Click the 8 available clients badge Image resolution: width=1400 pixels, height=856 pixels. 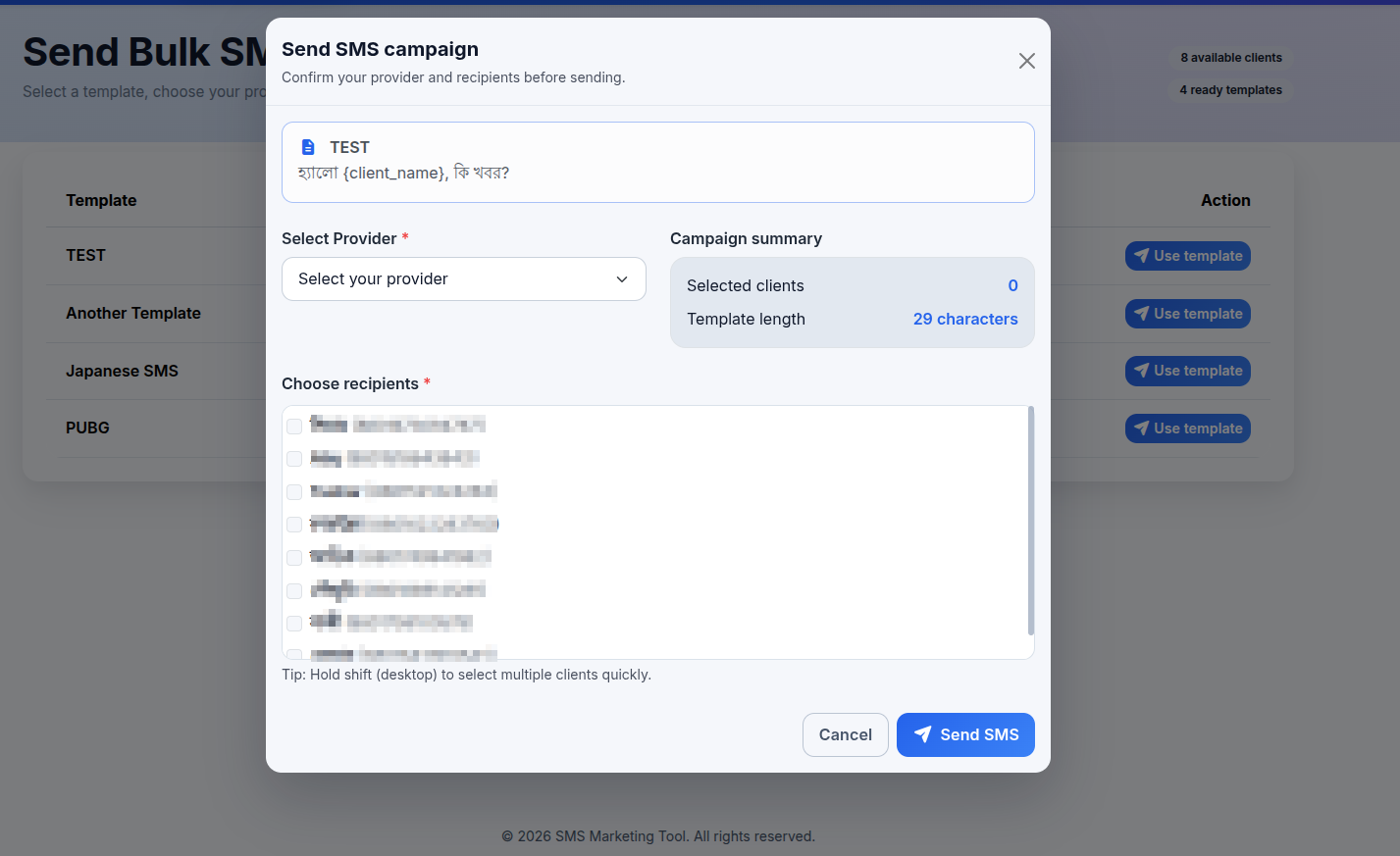[x=1230, y=57]
